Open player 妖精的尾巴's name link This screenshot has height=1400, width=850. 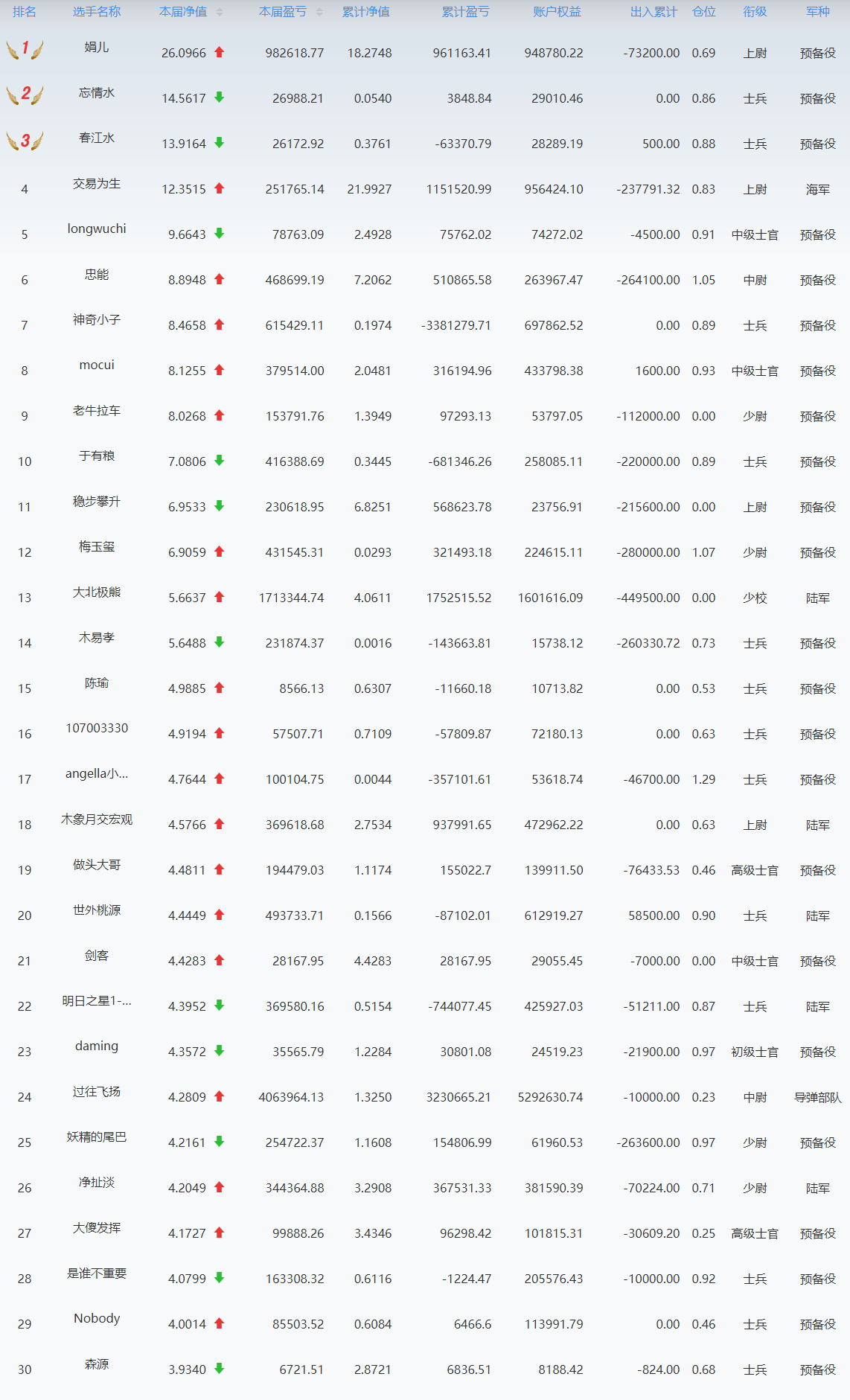click(97, 1137)
